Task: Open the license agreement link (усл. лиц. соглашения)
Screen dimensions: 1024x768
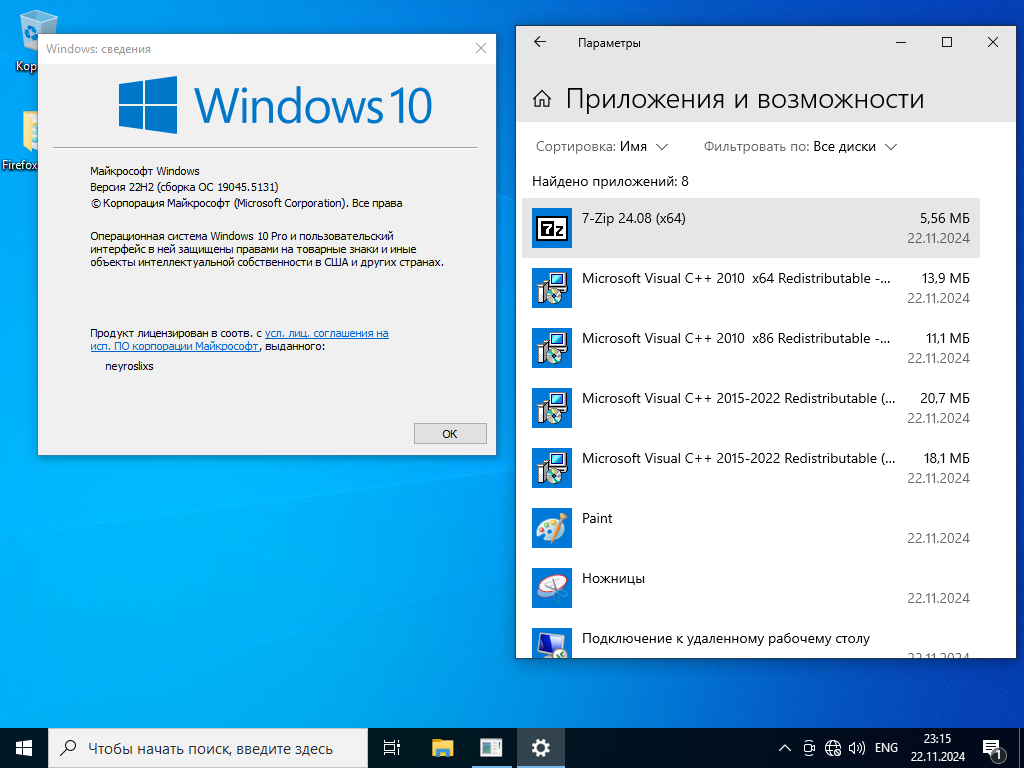Action: pyautogui.click(x=326, y=333)
